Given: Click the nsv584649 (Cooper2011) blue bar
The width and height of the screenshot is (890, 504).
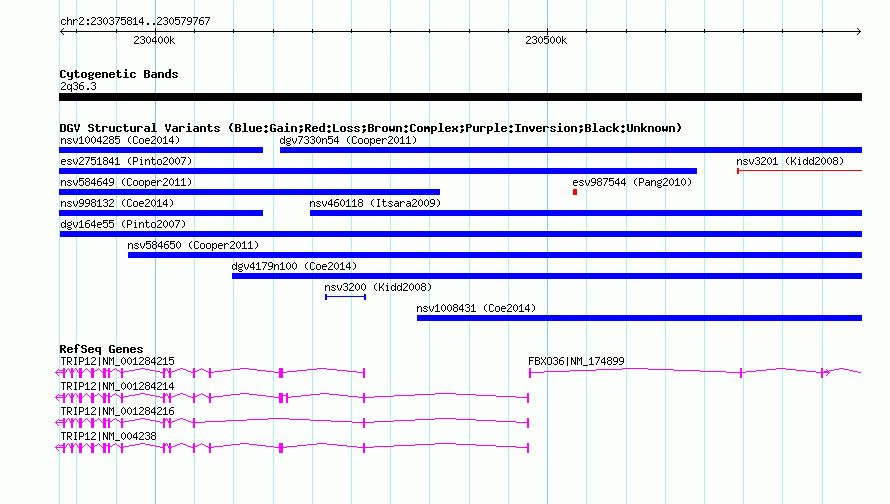Looking at the screenshot, I should (x=249, y=192).
